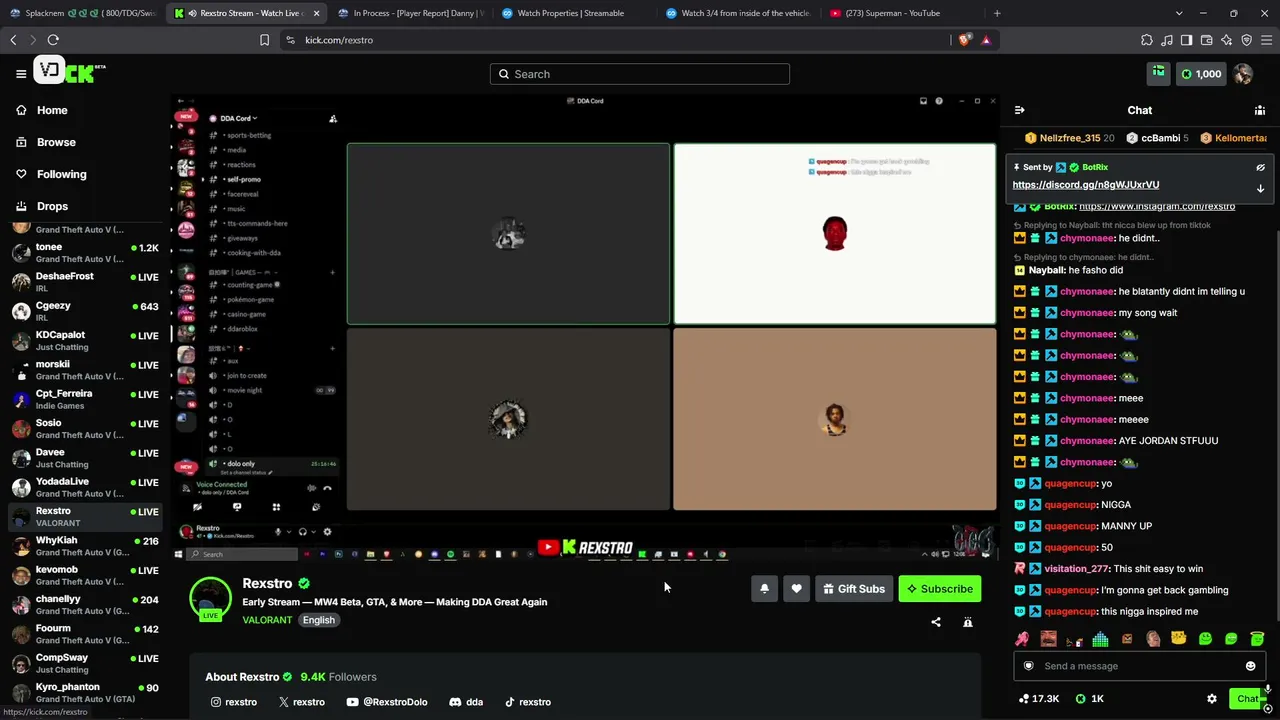Open the DeshaeFrost channel in sidebar
The image size is (1280, 720).
85,282
